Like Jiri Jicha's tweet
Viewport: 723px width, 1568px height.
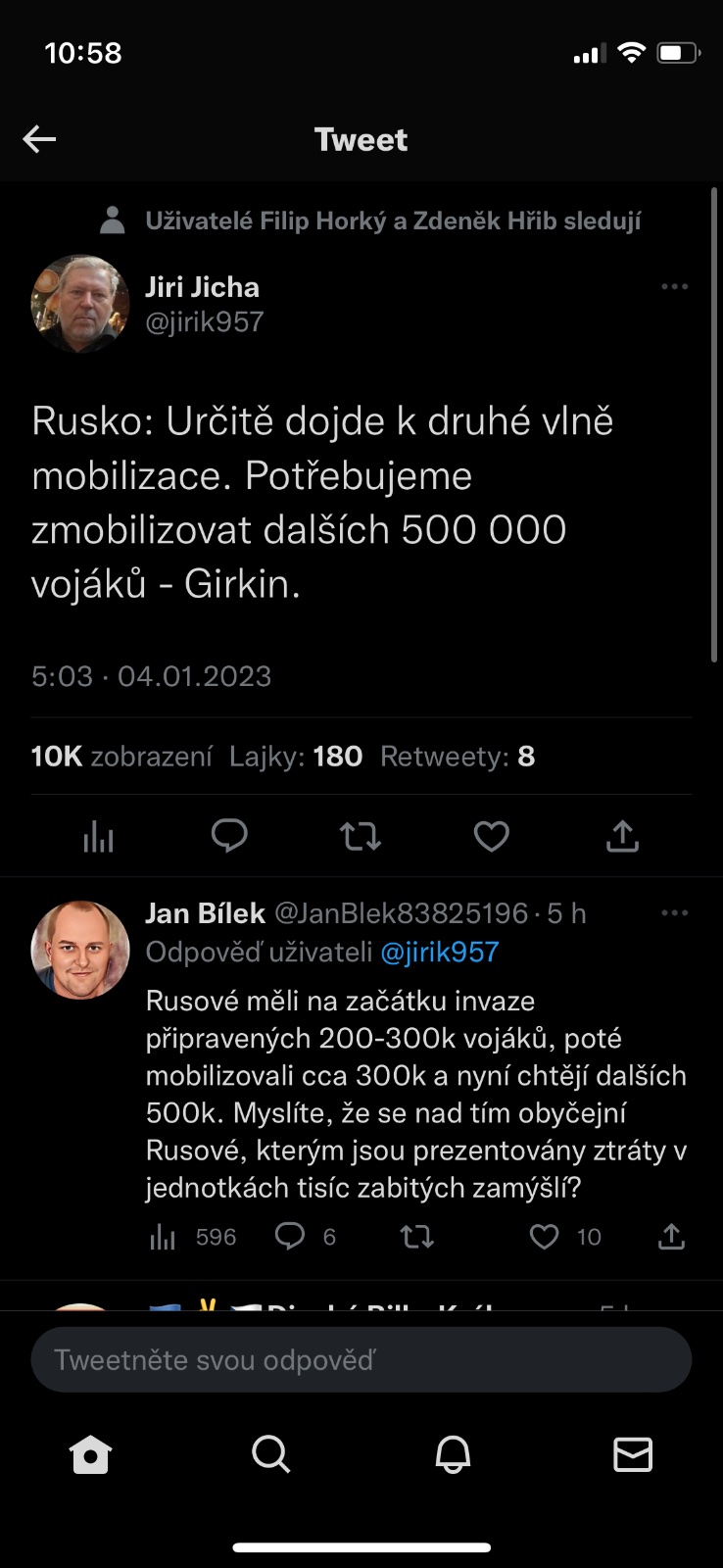pos(491,836)
